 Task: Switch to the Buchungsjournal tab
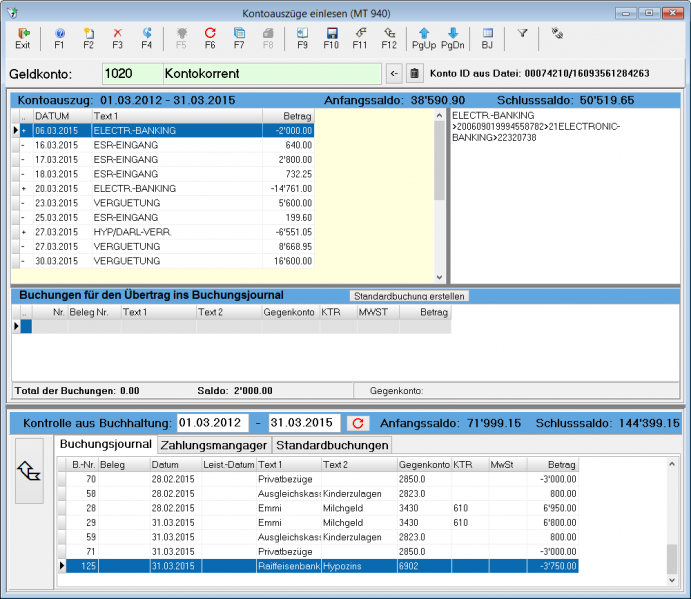[x=106, y=444]
